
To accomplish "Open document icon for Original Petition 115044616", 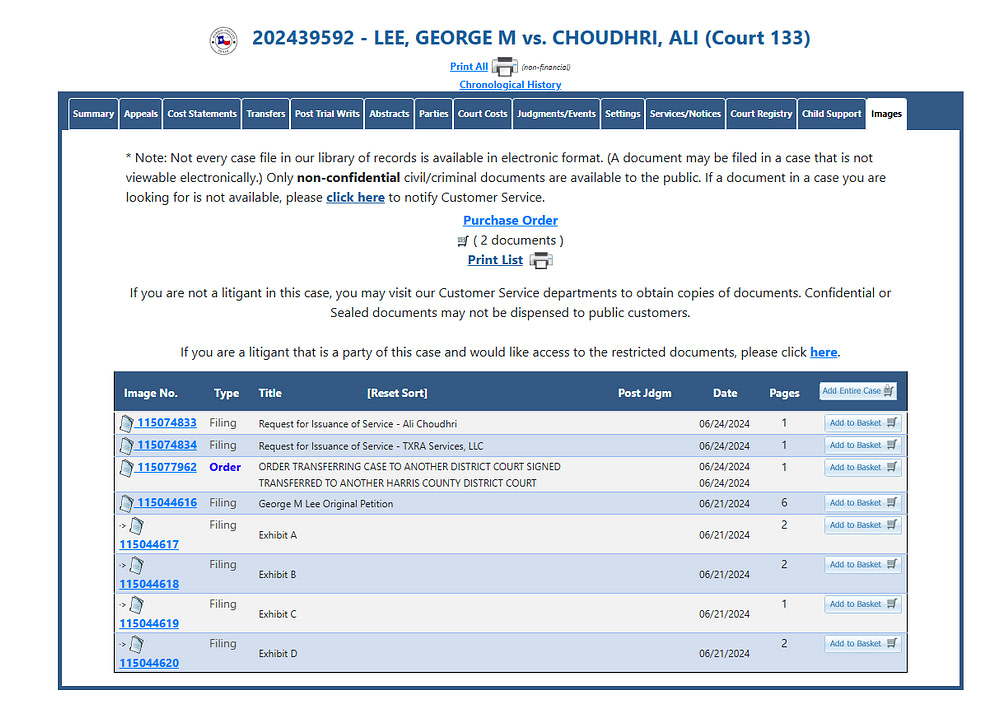I will point(126,504).
